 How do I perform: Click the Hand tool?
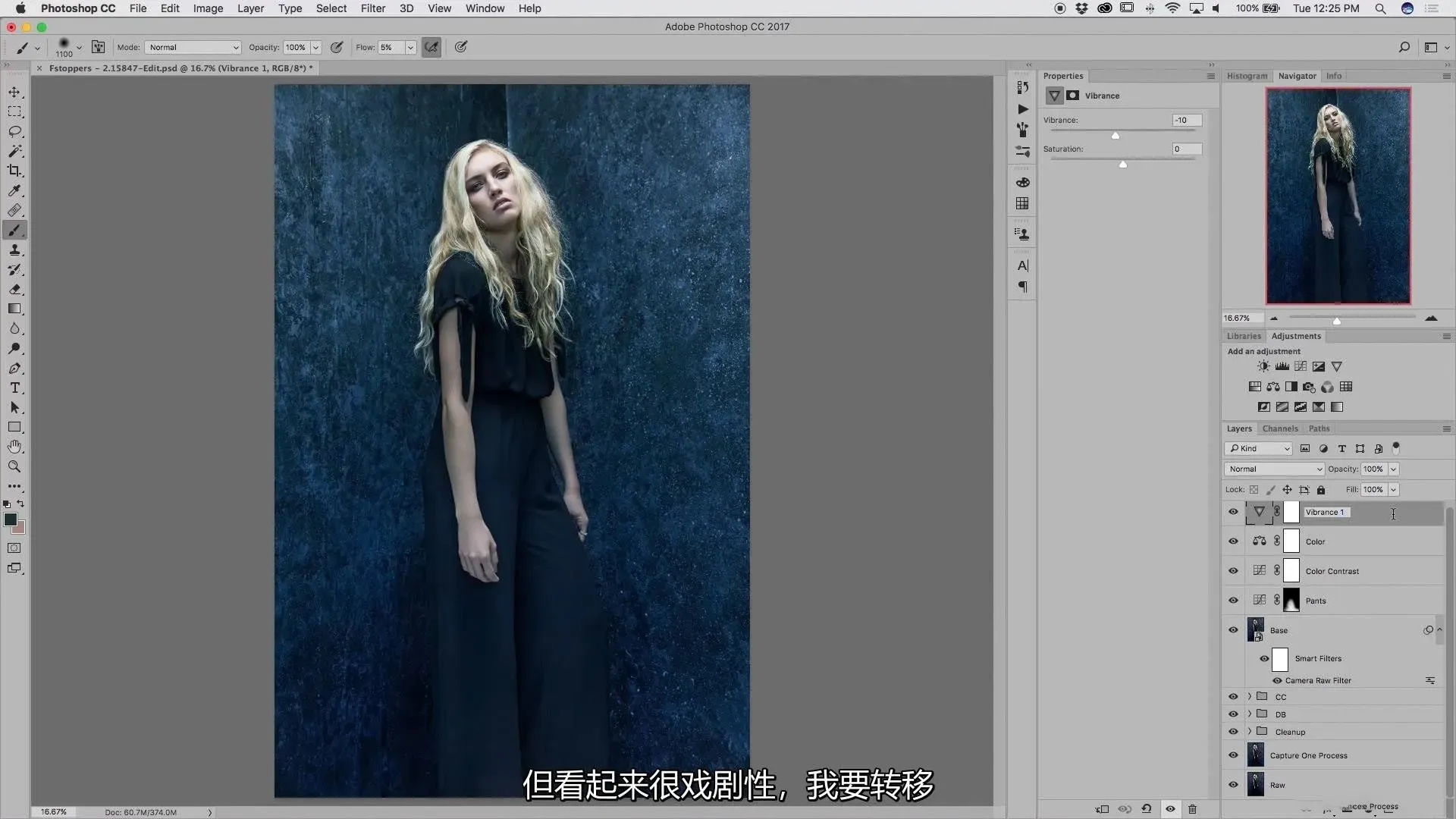(x=14, y=447)
